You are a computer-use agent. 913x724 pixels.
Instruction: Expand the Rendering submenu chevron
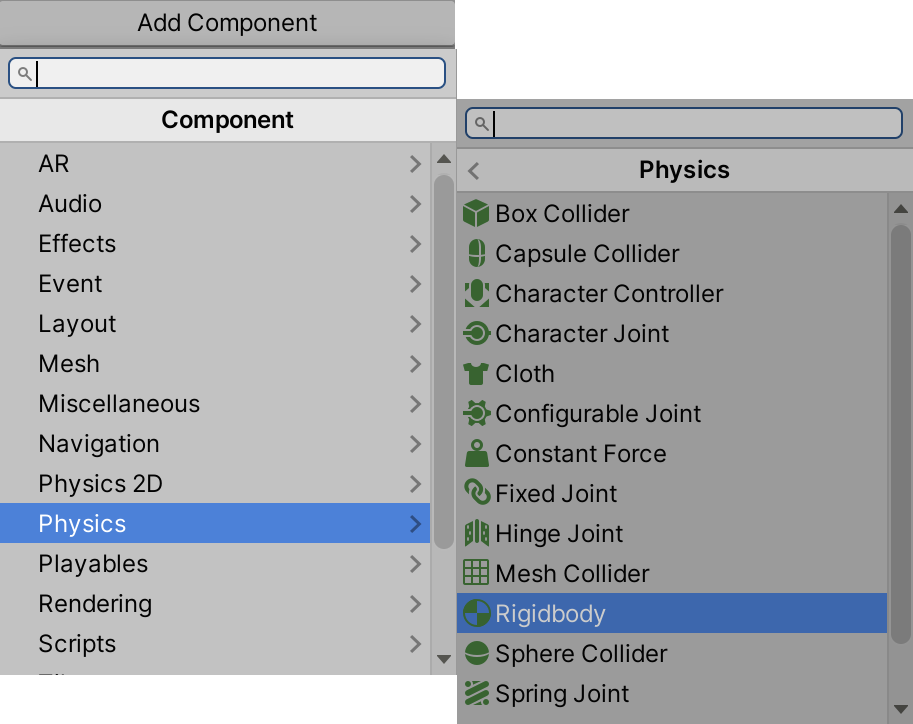click(x=415, y=604)
